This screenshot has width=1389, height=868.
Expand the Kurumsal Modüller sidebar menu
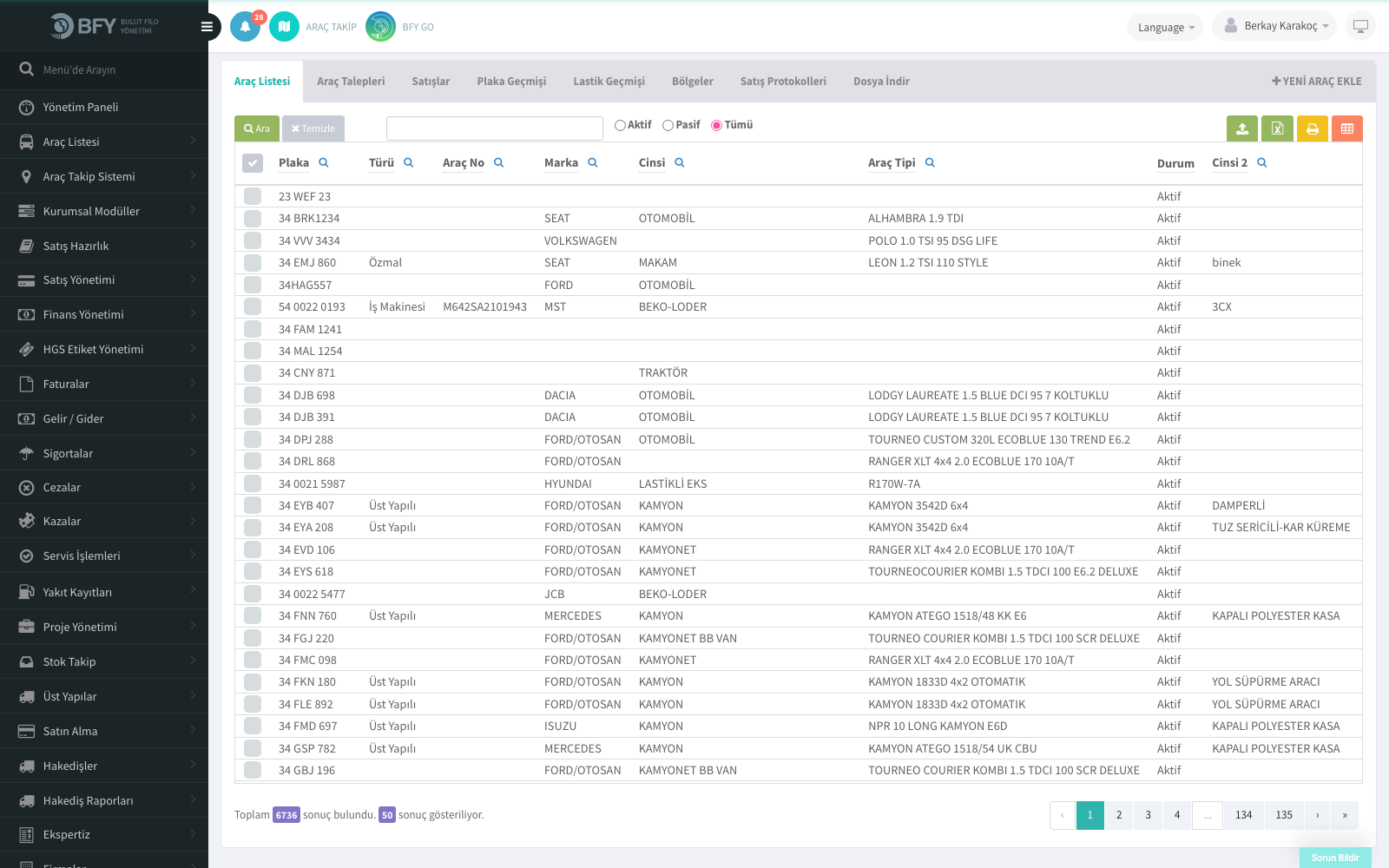pyautogui.click(x=104, y=211)
